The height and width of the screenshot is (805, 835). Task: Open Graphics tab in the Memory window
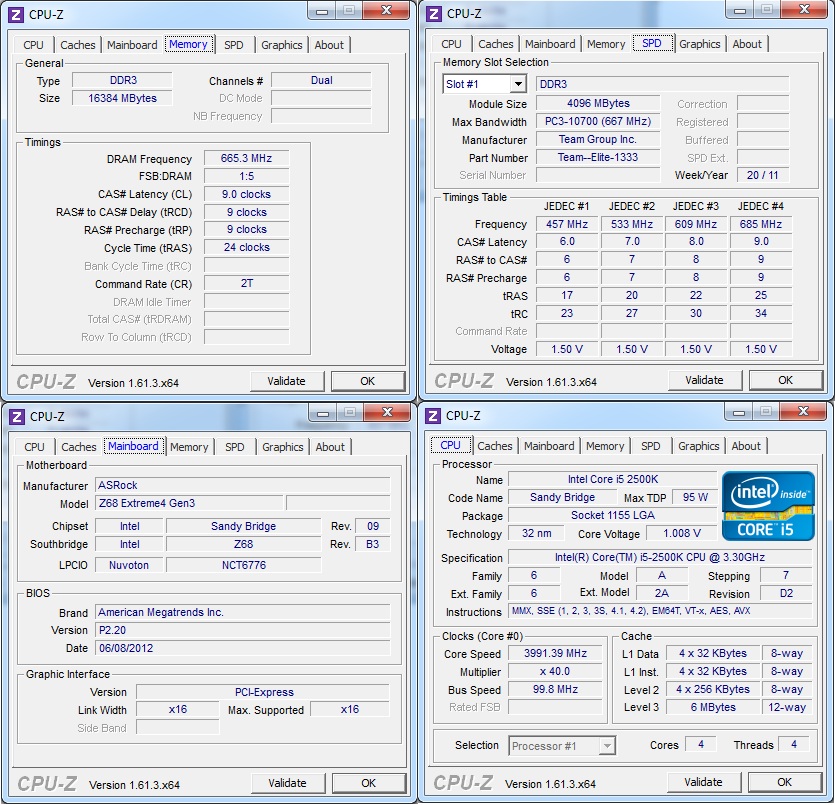(x=282, y=45)
